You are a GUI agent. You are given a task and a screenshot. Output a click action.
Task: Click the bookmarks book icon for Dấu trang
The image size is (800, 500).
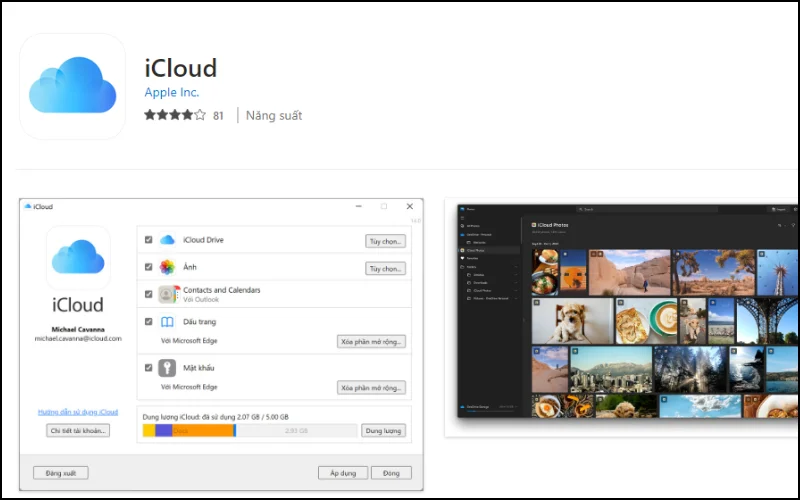(167, 322)
